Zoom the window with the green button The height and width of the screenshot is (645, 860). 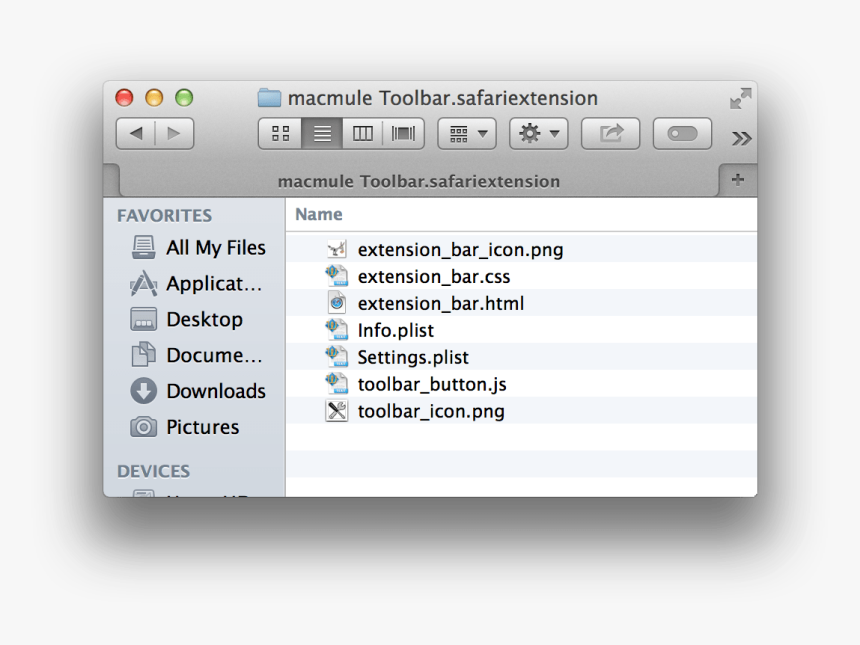click(184, 98)
